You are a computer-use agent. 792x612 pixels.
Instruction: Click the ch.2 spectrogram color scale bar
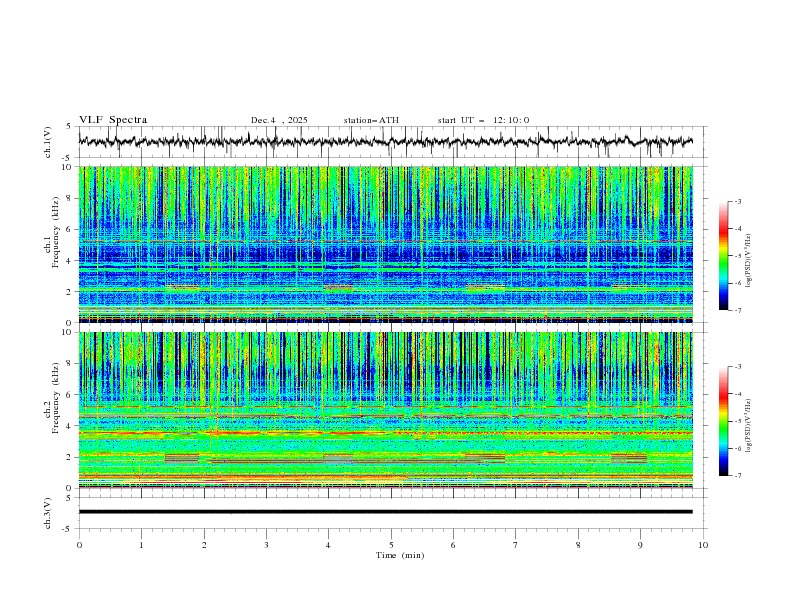pyautogui.click(x=723, y=421)
